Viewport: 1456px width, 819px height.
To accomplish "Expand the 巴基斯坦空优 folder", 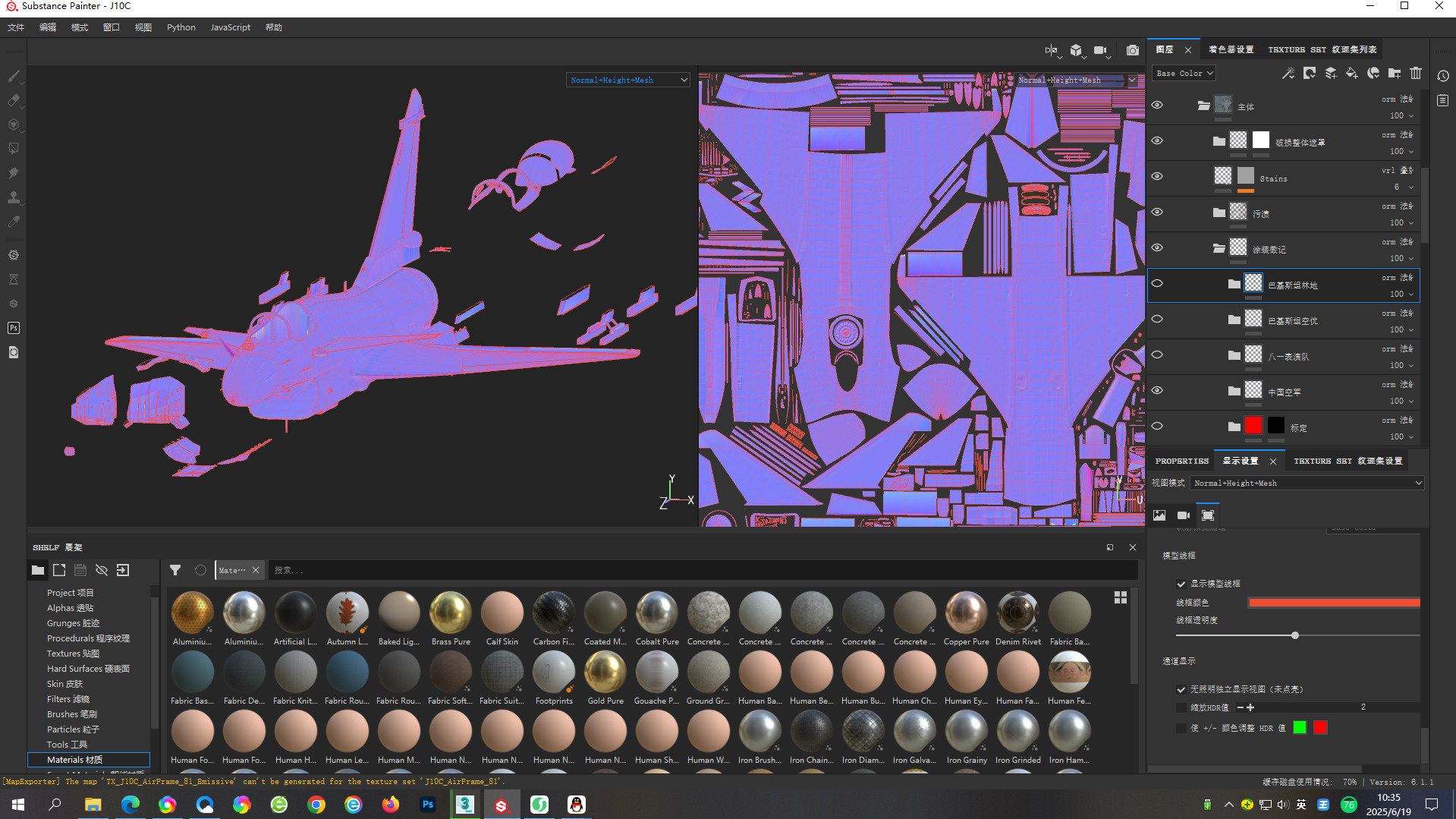I will [x=1234, y=320].
